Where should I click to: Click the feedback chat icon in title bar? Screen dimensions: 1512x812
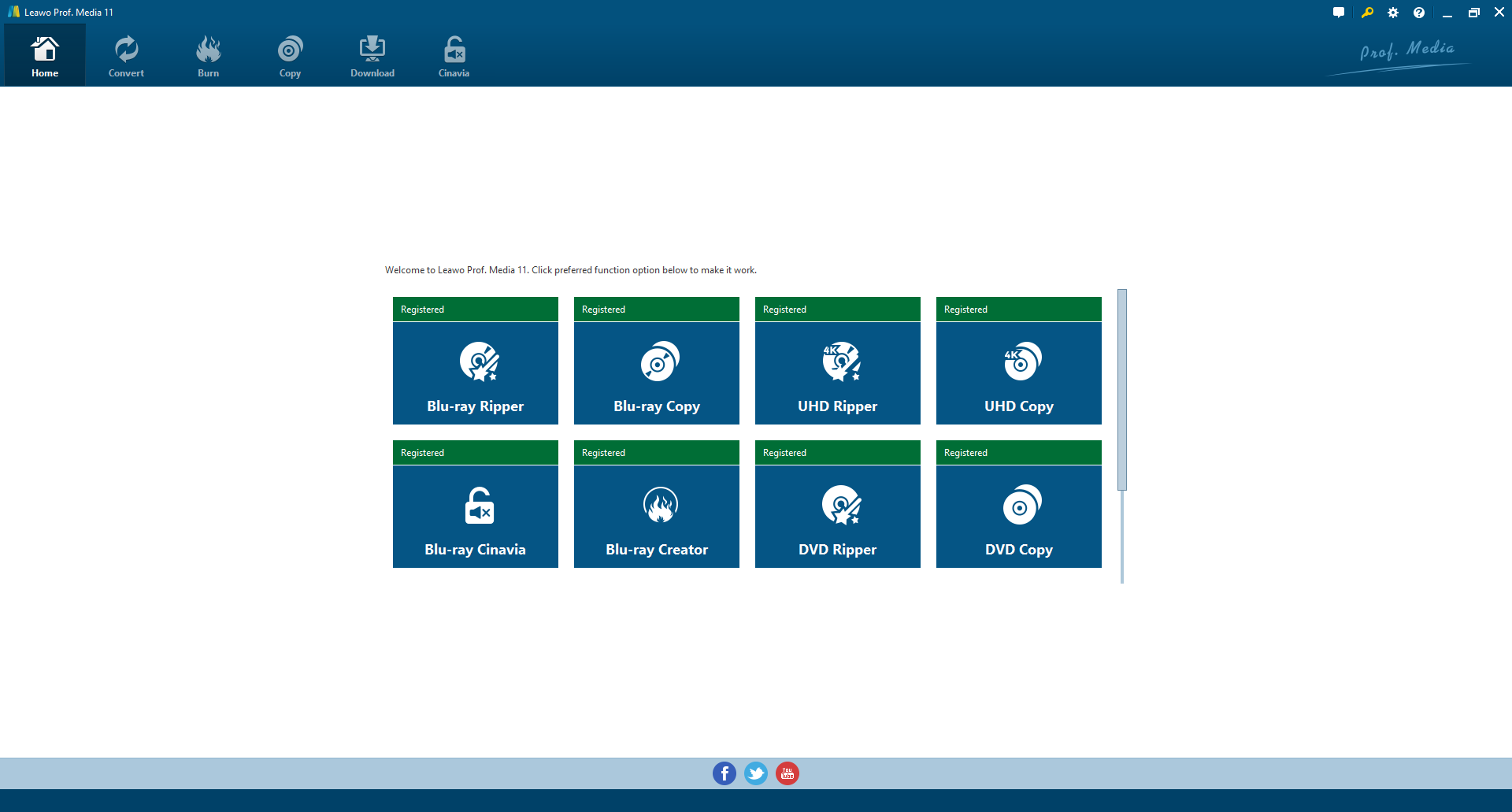1339,13
